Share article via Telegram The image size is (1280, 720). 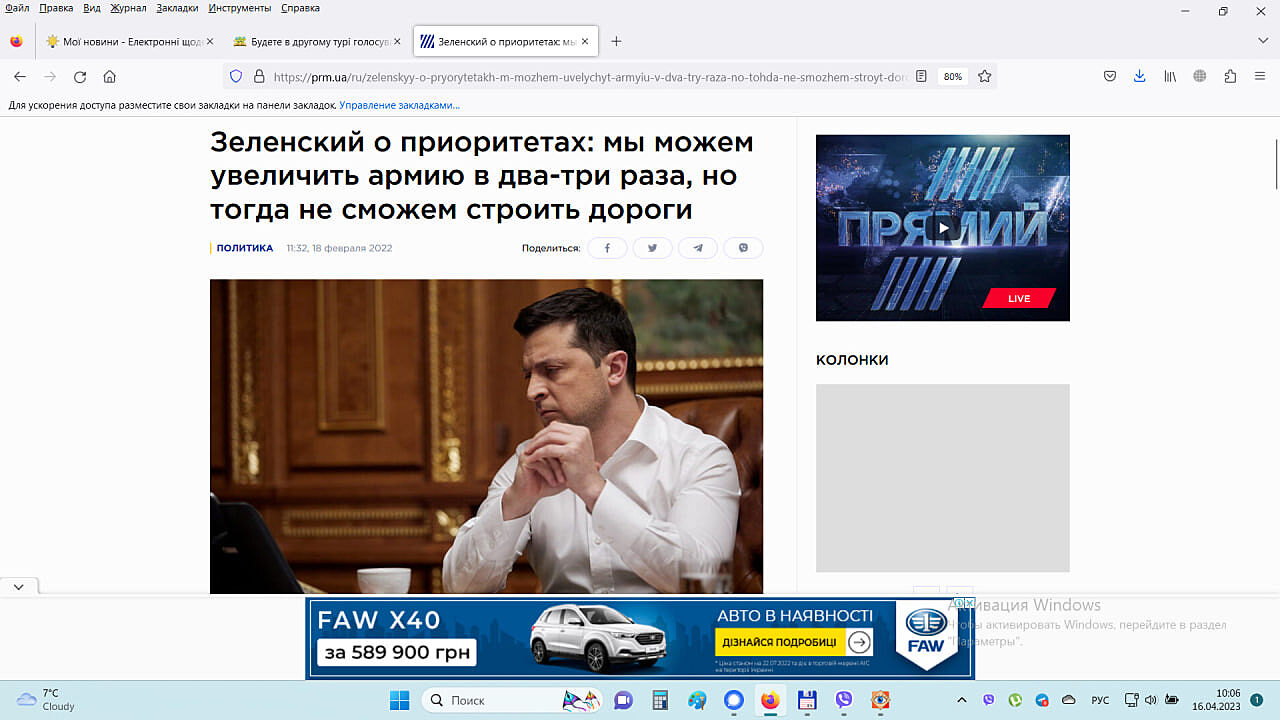click(698, 248)
